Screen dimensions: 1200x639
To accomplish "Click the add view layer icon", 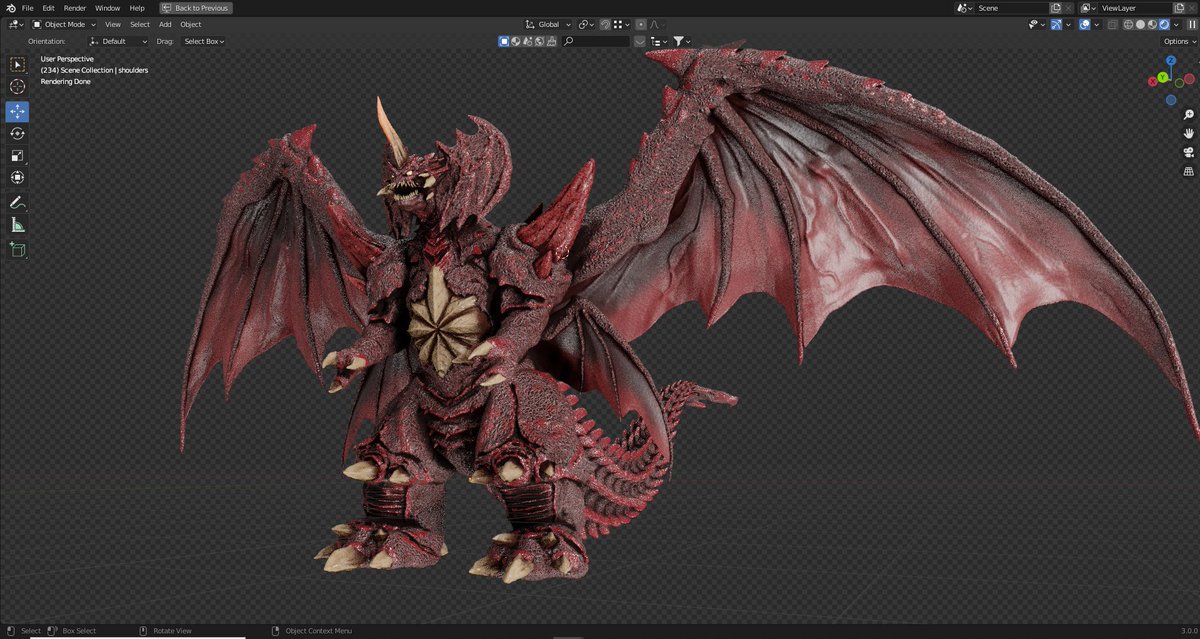I will point(1179,8).
